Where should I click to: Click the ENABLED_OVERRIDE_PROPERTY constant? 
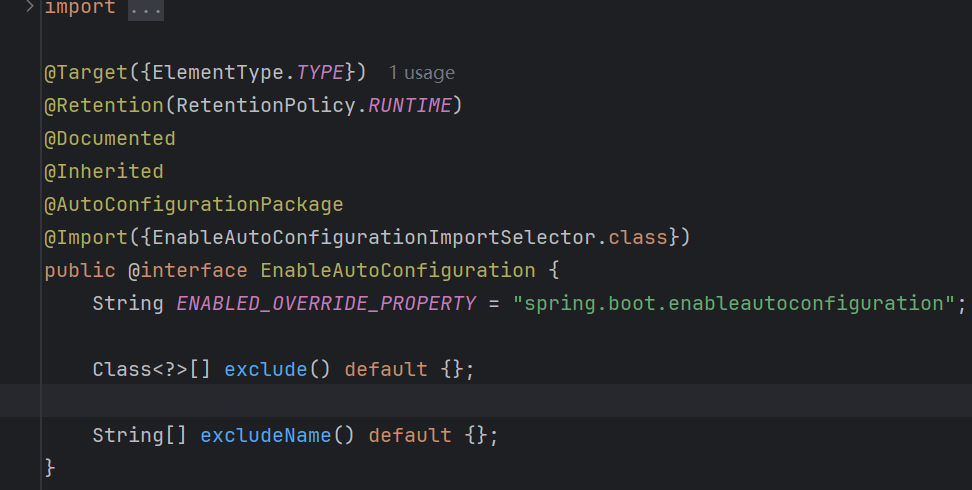click(x=326, y=303)
